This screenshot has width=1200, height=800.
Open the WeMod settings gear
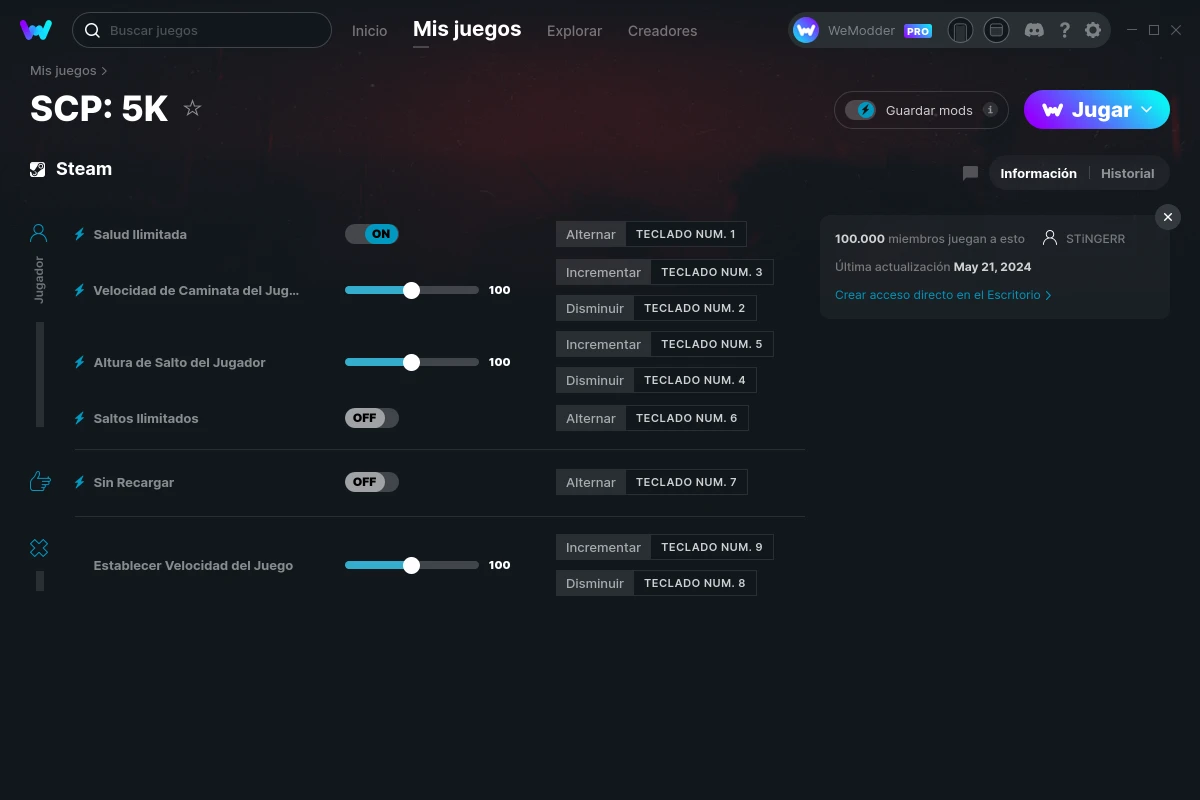pos(1093,30)
